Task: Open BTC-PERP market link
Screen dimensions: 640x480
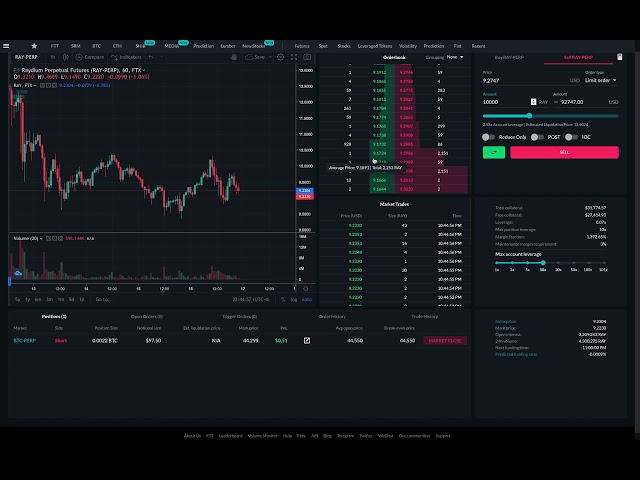Action: [x=24, y=340]
